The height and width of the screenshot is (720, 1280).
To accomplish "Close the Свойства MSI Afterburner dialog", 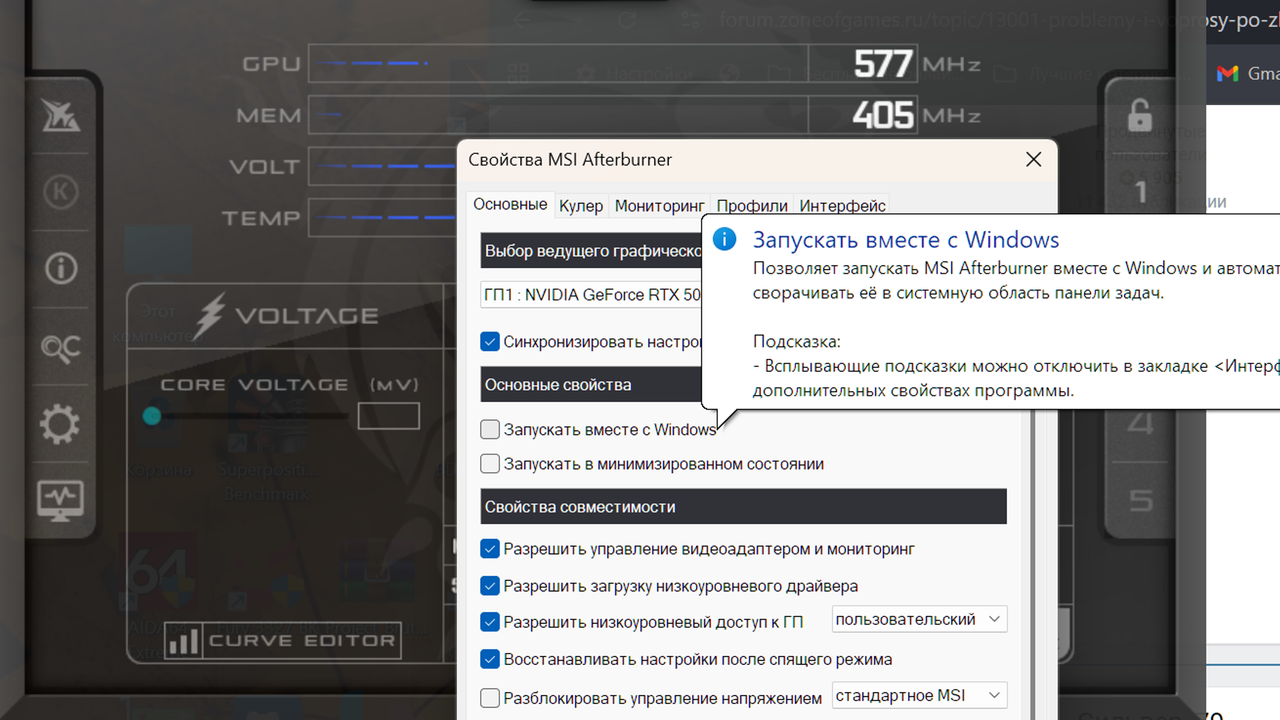I will (1034, 160).
